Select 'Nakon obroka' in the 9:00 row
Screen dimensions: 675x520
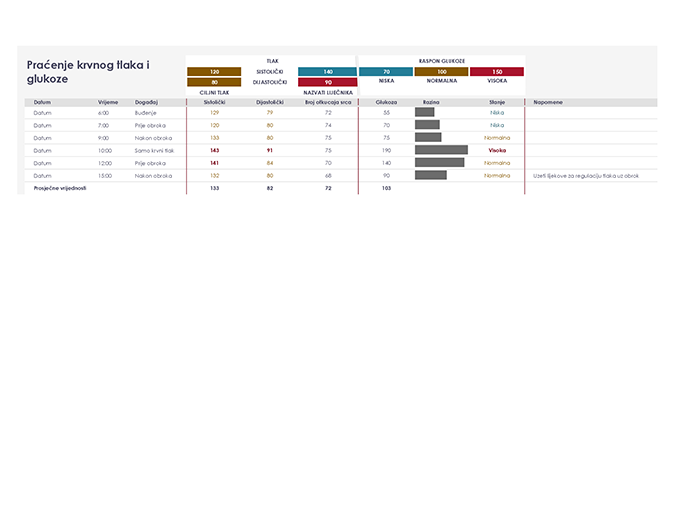[153, 138]
